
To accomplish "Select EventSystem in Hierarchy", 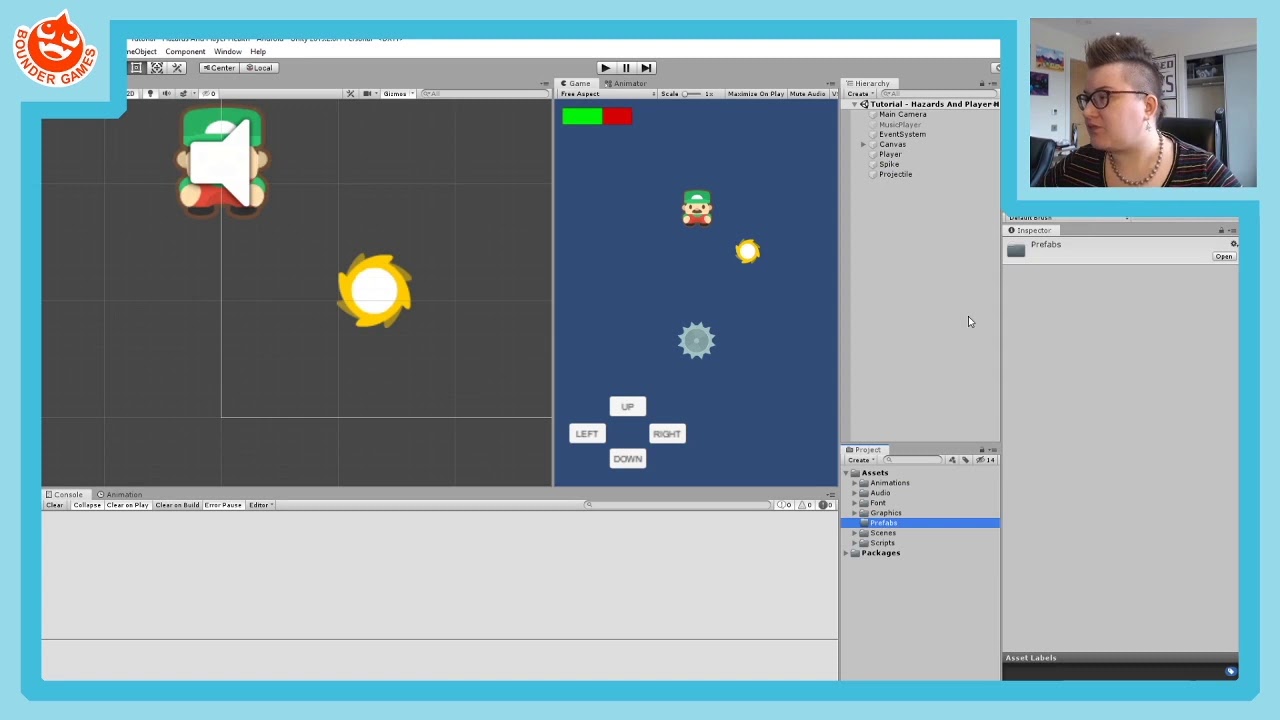I will (902, 134).
